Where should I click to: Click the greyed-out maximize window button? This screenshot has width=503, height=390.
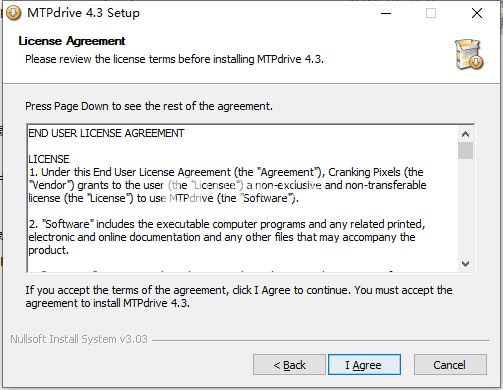click(431, 13)
